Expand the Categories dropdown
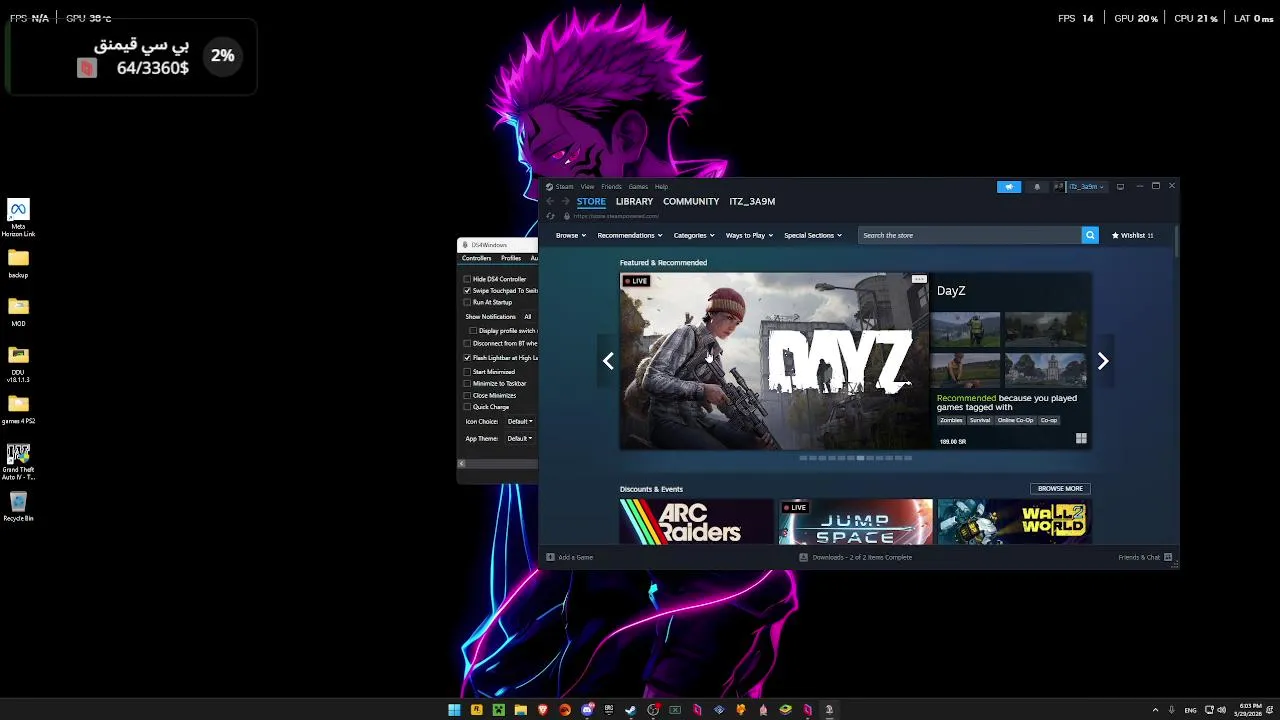Viewport: 1280px width, 720px height. coord(694,236)
